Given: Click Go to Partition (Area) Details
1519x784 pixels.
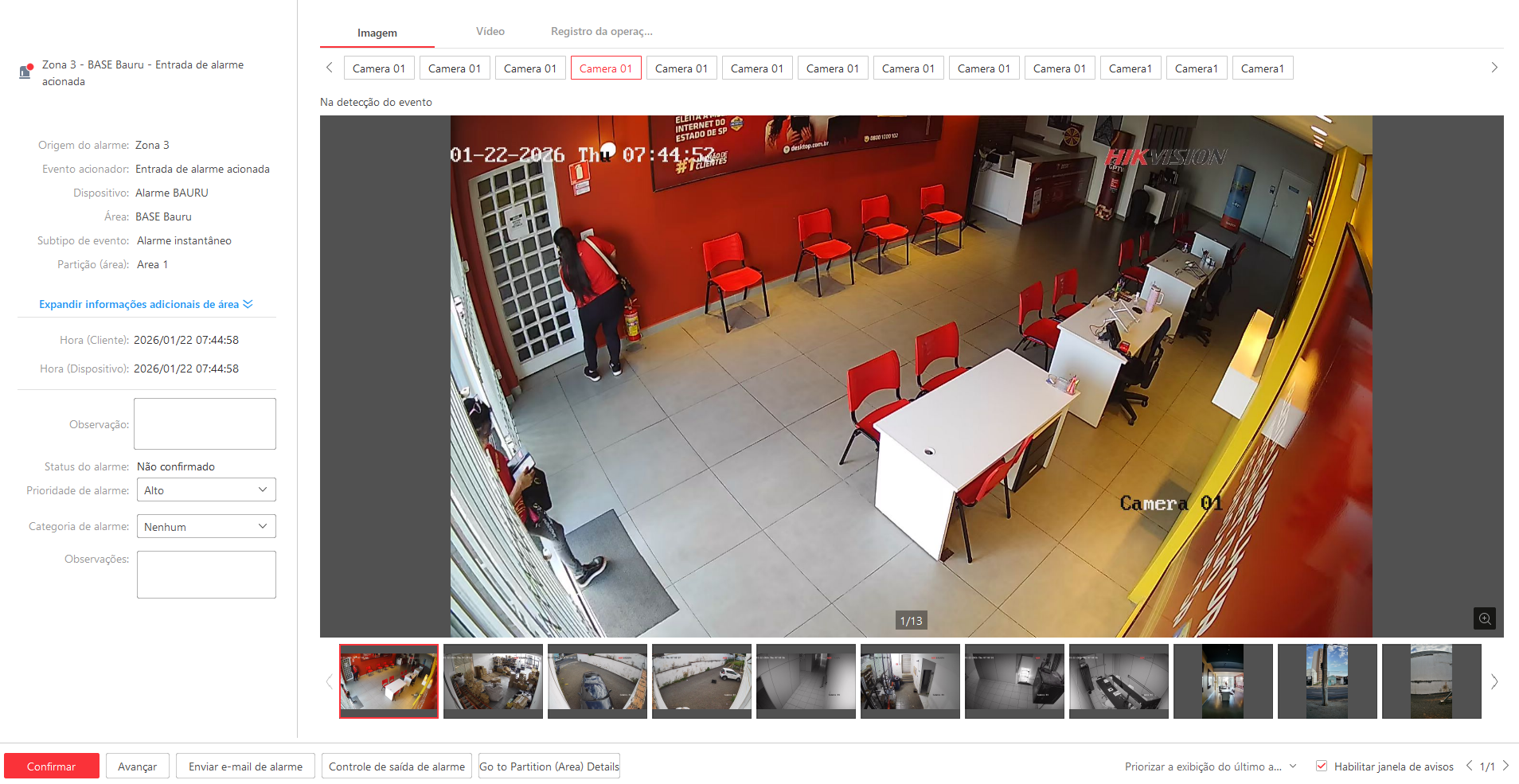Looking at the screenshot, I should [549, 766].
